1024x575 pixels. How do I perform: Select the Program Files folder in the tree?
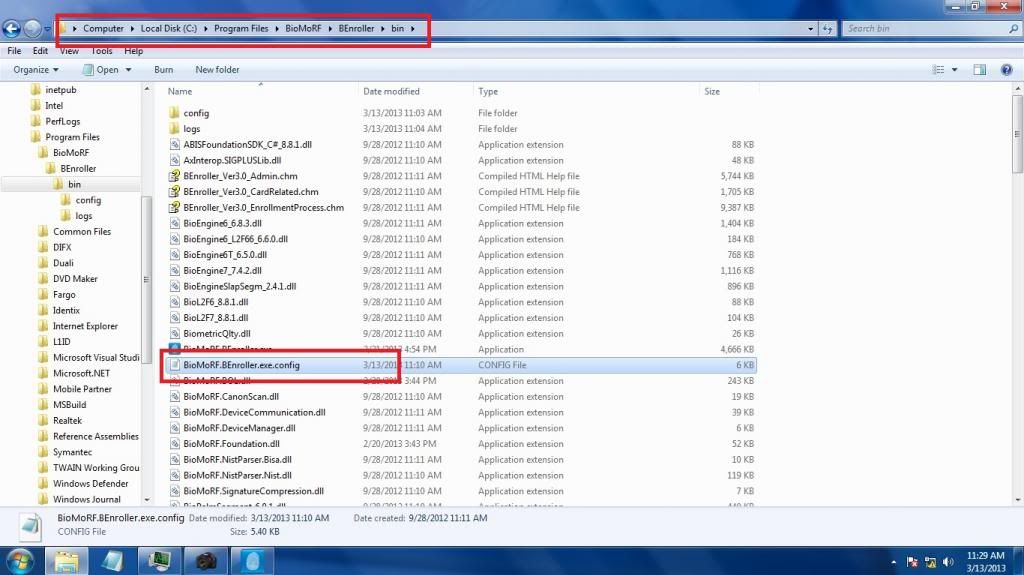pyautogui.click(x=72, y=137)
